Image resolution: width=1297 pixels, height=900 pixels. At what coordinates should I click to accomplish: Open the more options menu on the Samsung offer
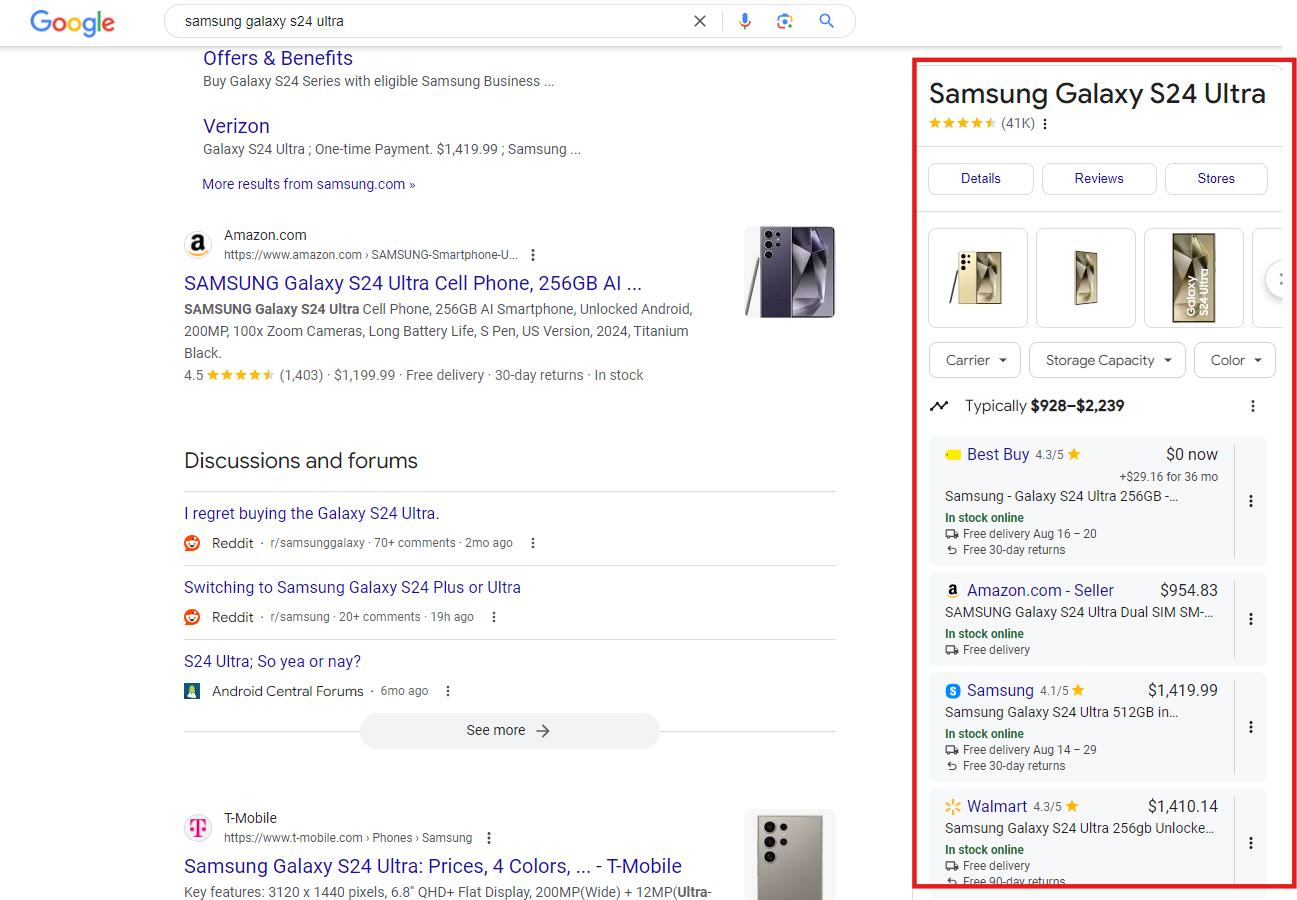[x=1251, y=727]
